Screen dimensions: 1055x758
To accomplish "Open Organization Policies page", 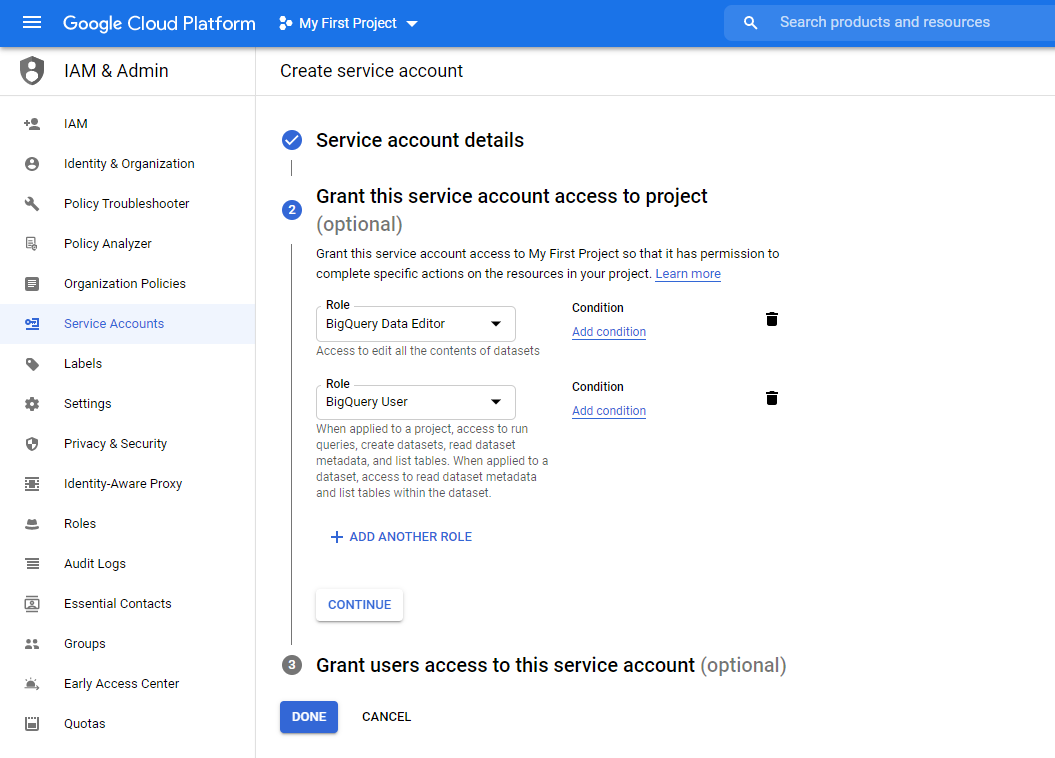I will pos(127,284).
